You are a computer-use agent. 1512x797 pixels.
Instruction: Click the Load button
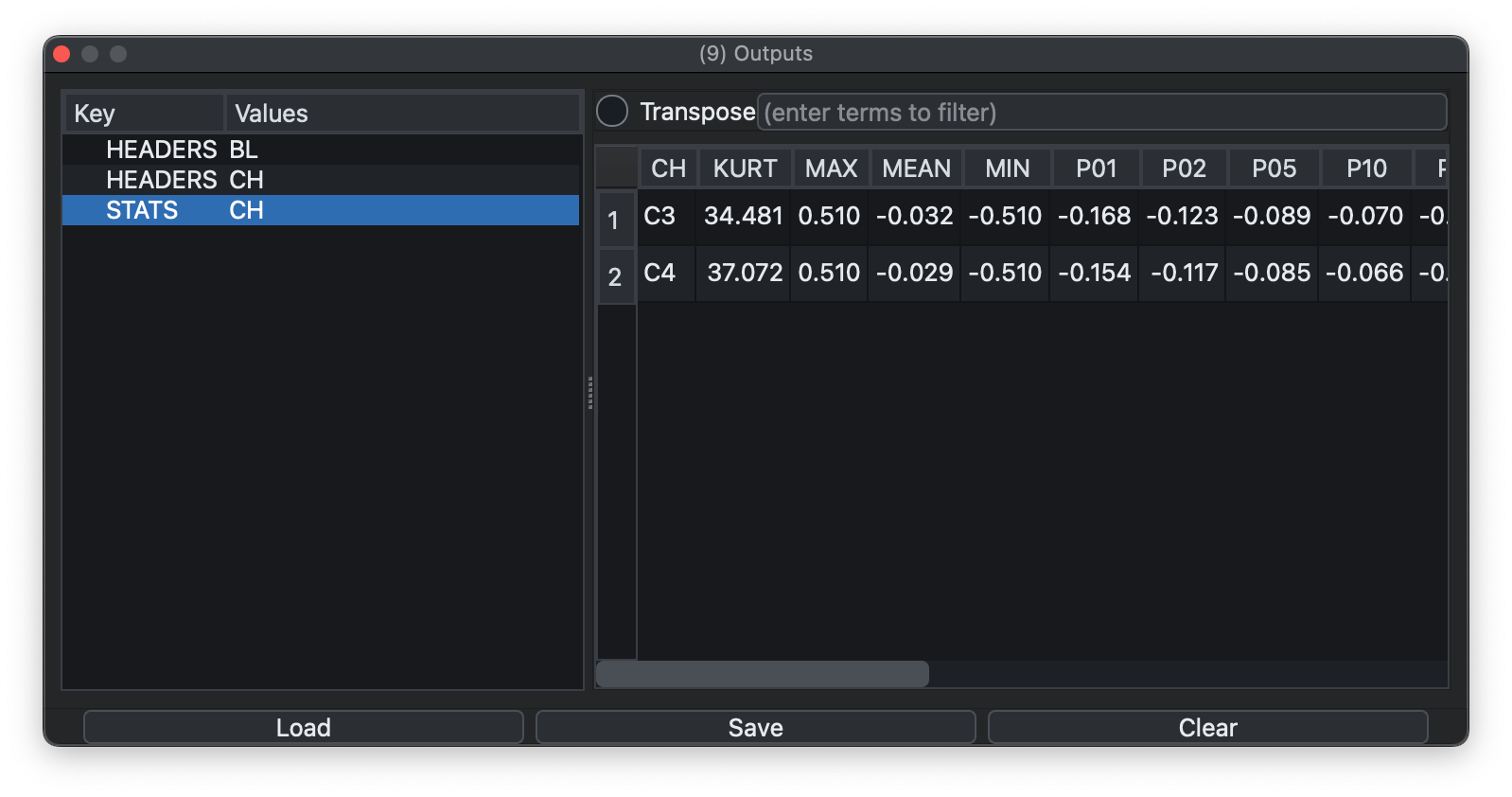click(x=304, y=727)
